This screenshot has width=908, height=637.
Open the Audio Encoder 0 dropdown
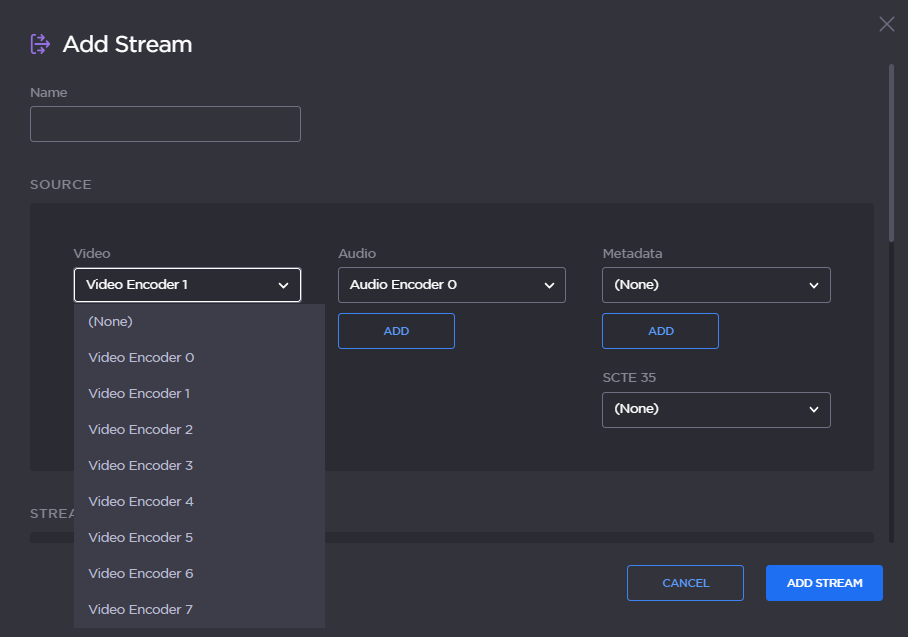click(451, 285)
